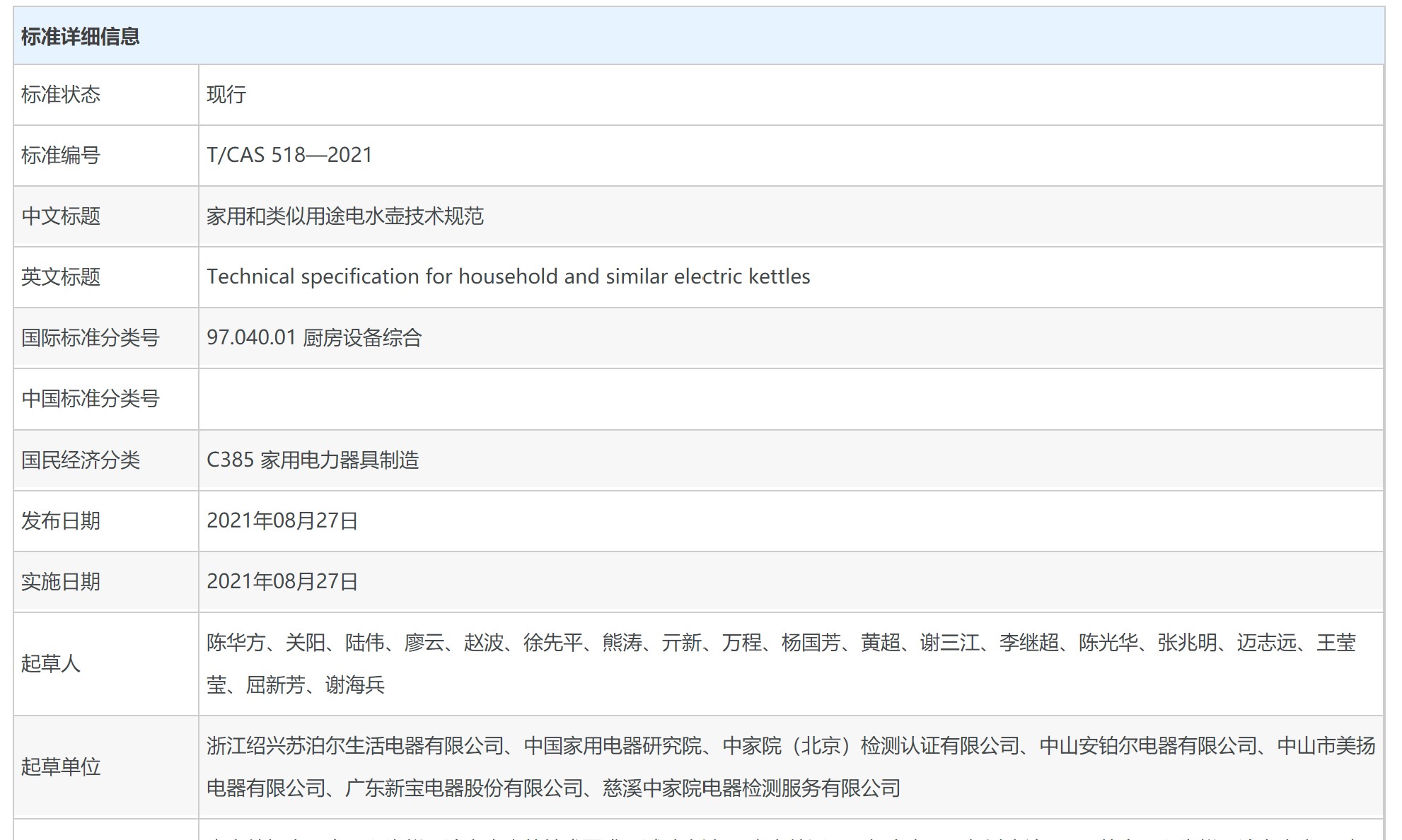Click the C385 家用电力器具制造 value
Viewport: 1402px width, 840px height.
(x=313, y=460)
